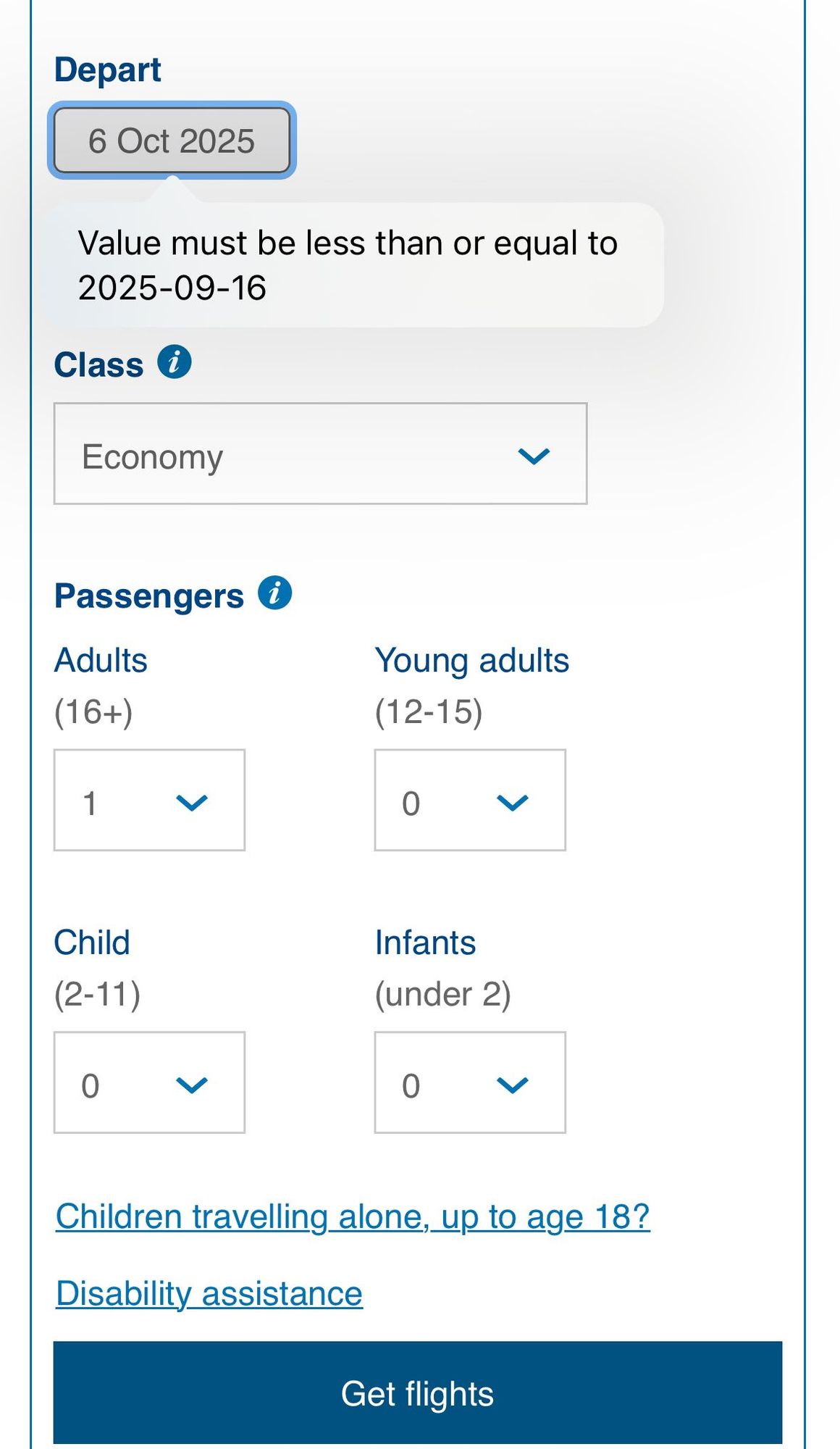Viewport: 840px width, 1449px height.
Task: Click the Child count chevron arrow
Action: 192,1085
